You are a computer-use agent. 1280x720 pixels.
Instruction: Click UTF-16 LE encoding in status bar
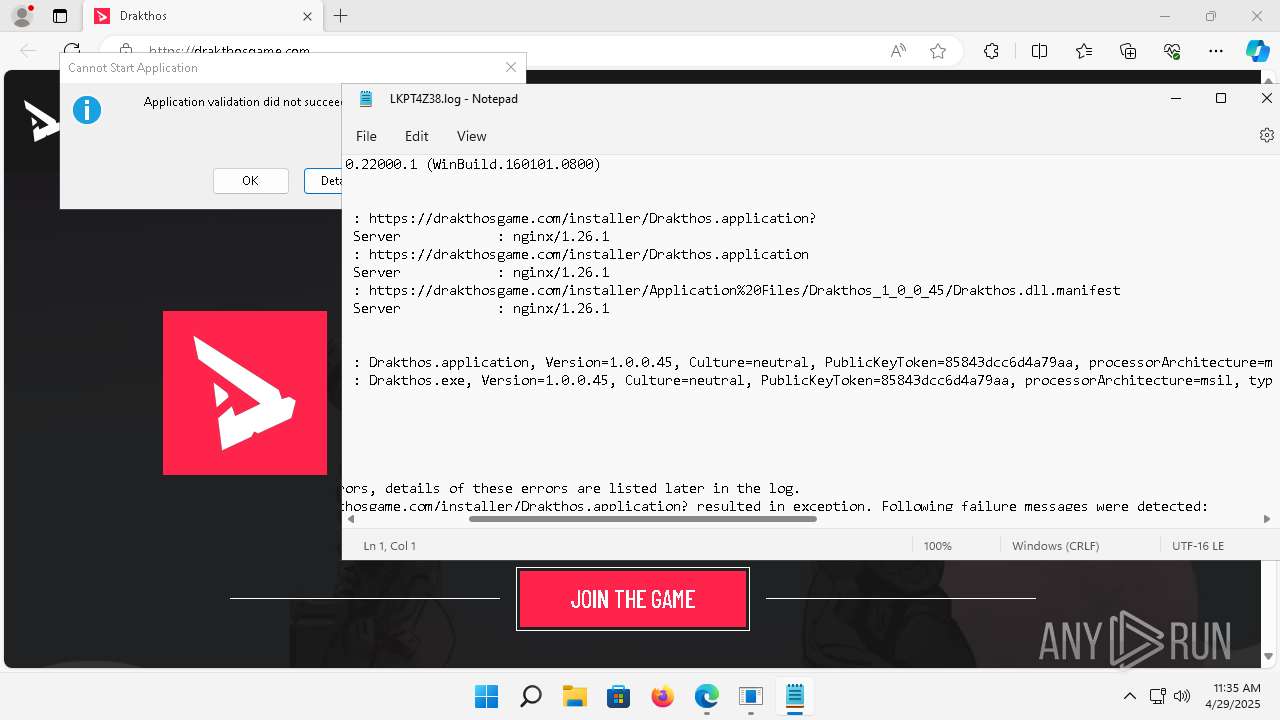(x=1198, y=546)
